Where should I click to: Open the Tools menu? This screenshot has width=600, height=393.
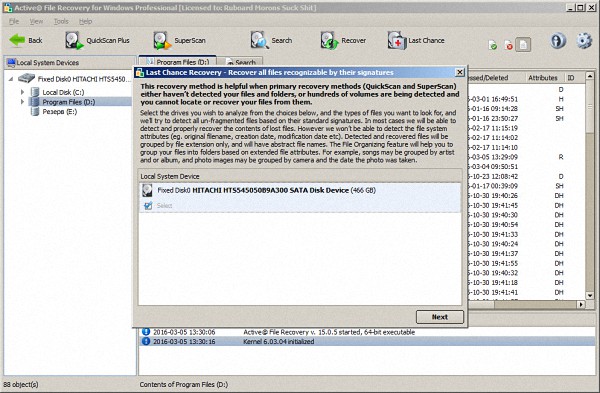click(x=61, y=21)
